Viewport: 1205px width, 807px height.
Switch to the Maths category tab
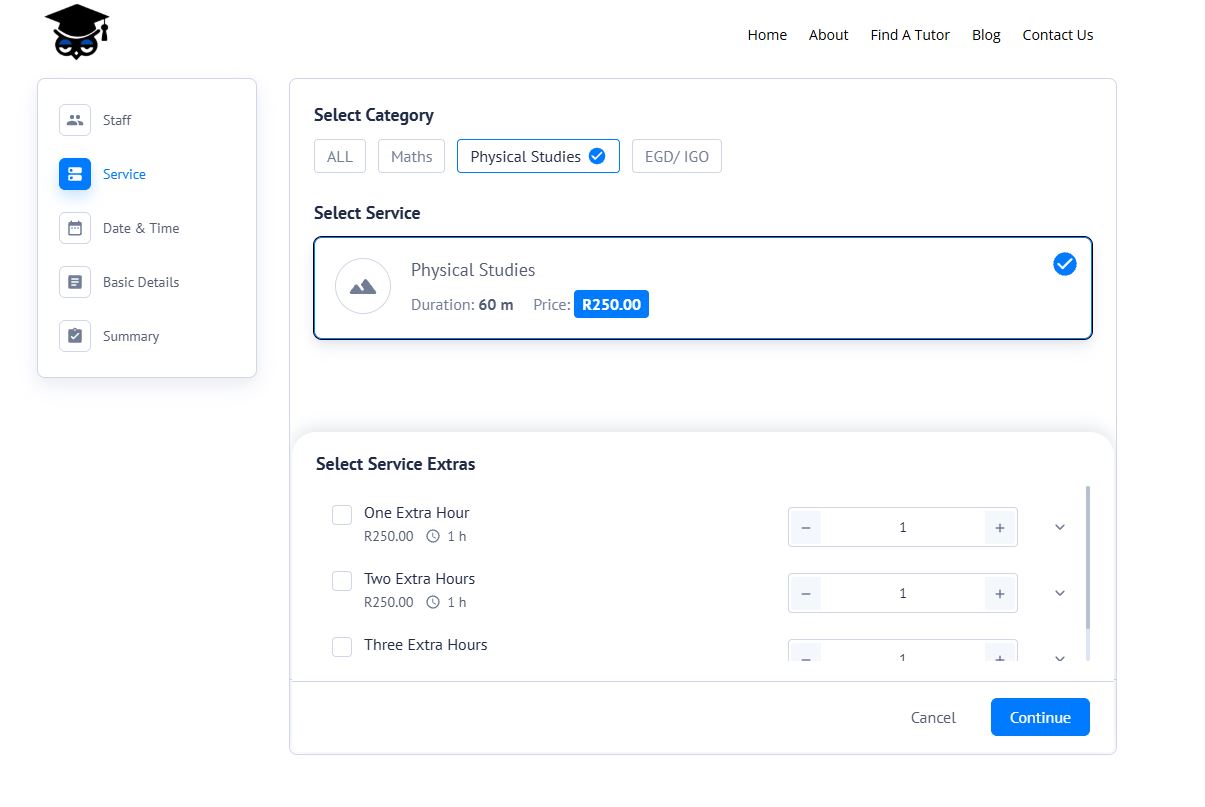(x=411, y=156)
